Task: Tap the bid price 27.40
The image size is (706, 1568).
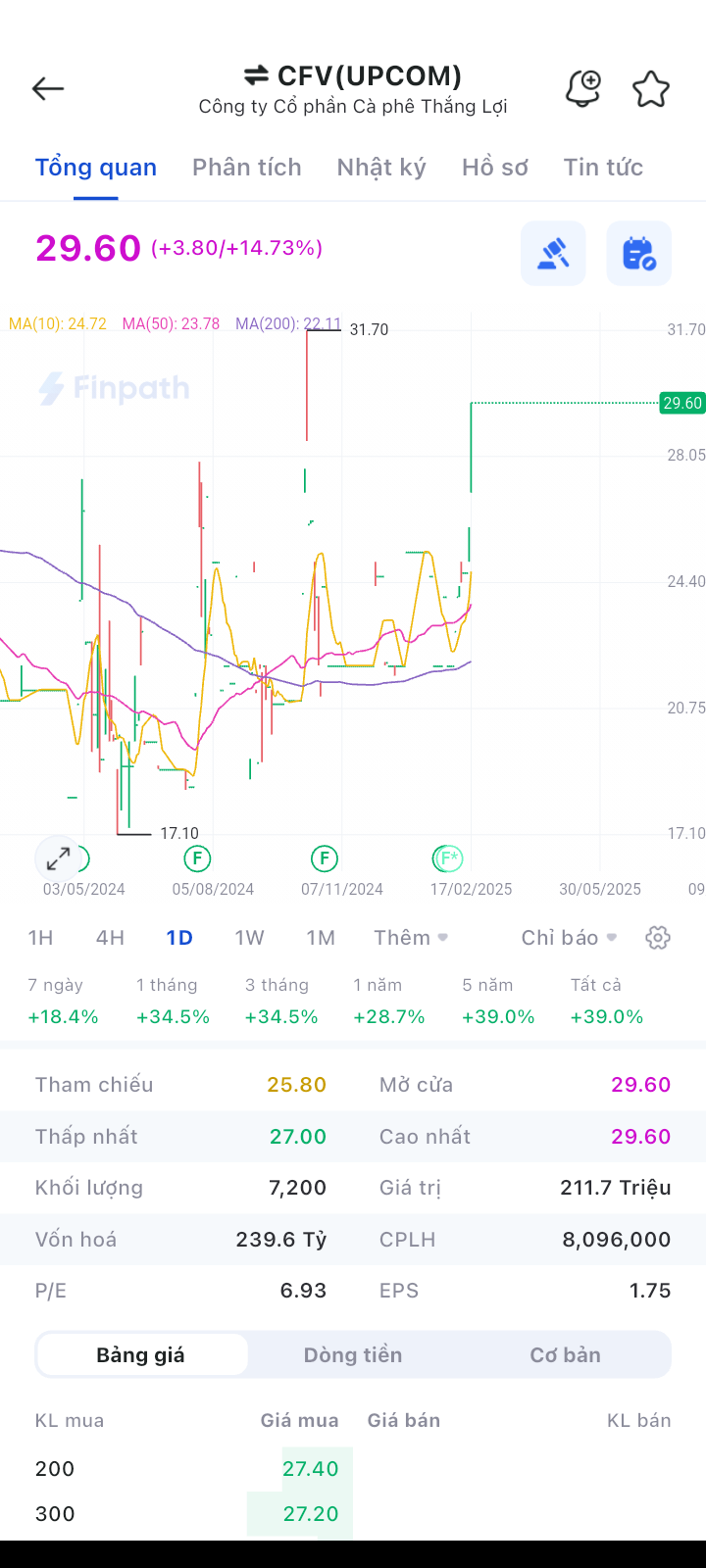Action: 311,1469
